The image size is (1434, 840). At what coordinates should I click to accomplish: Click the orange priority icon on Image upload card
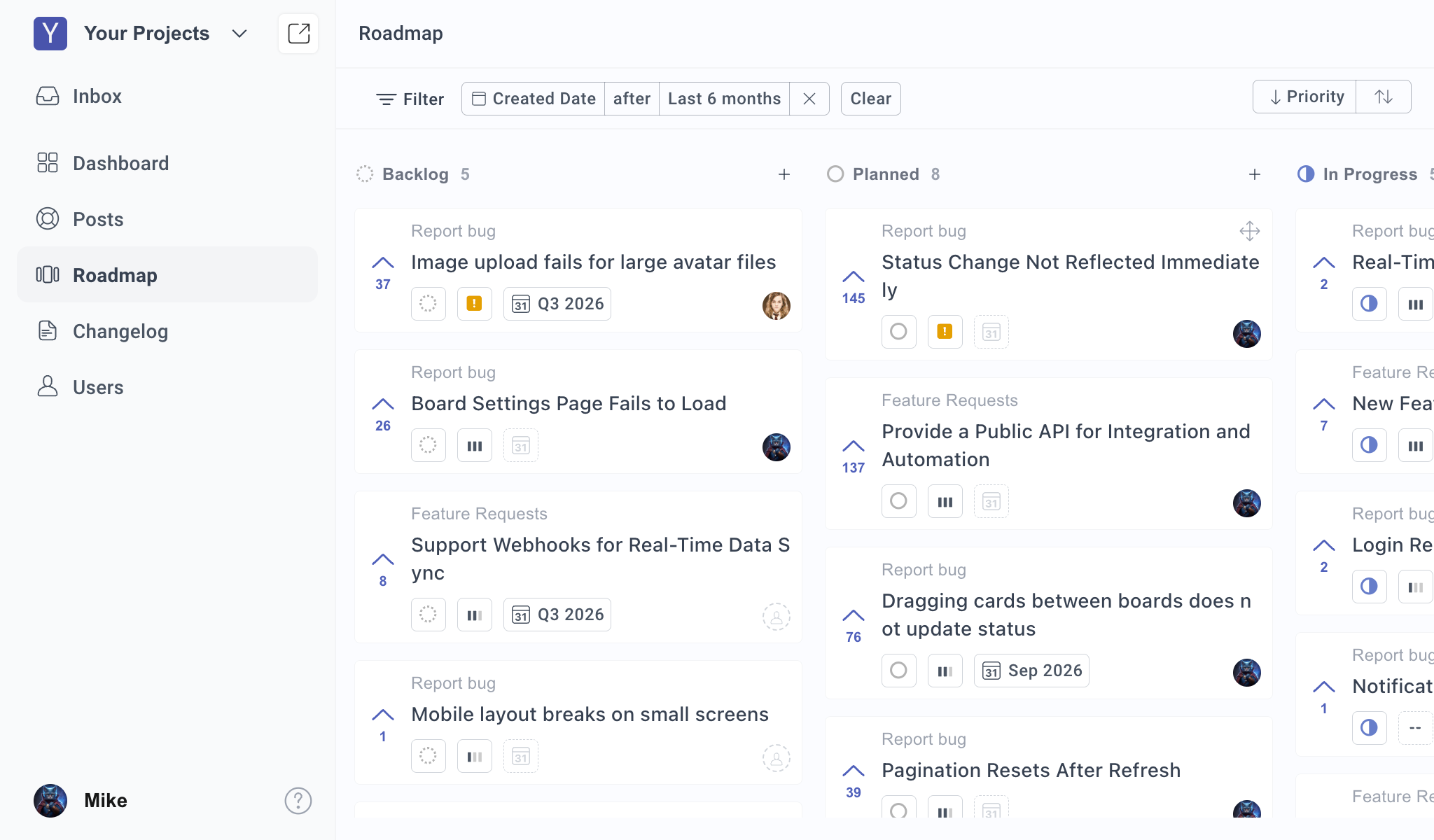[475, 304]
